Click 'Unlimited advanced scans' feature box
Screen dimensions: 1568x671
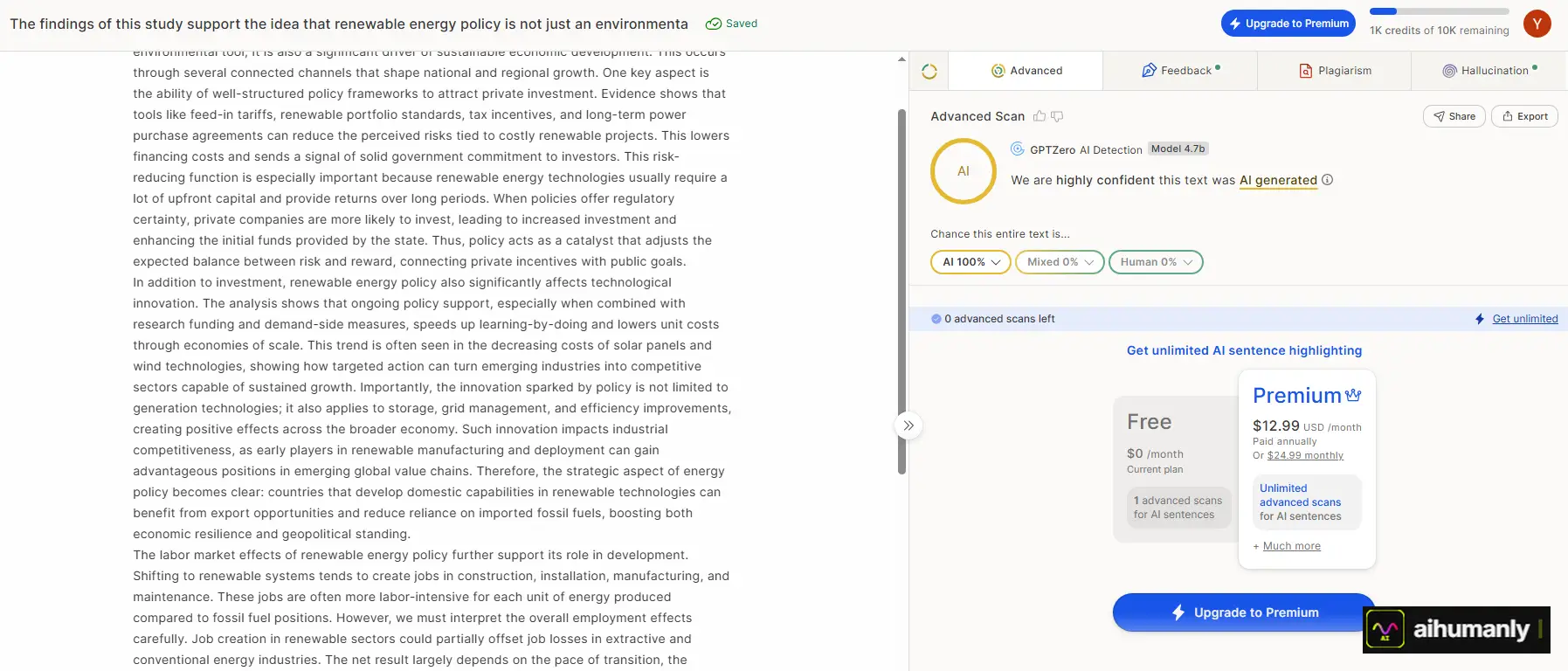1307,502
